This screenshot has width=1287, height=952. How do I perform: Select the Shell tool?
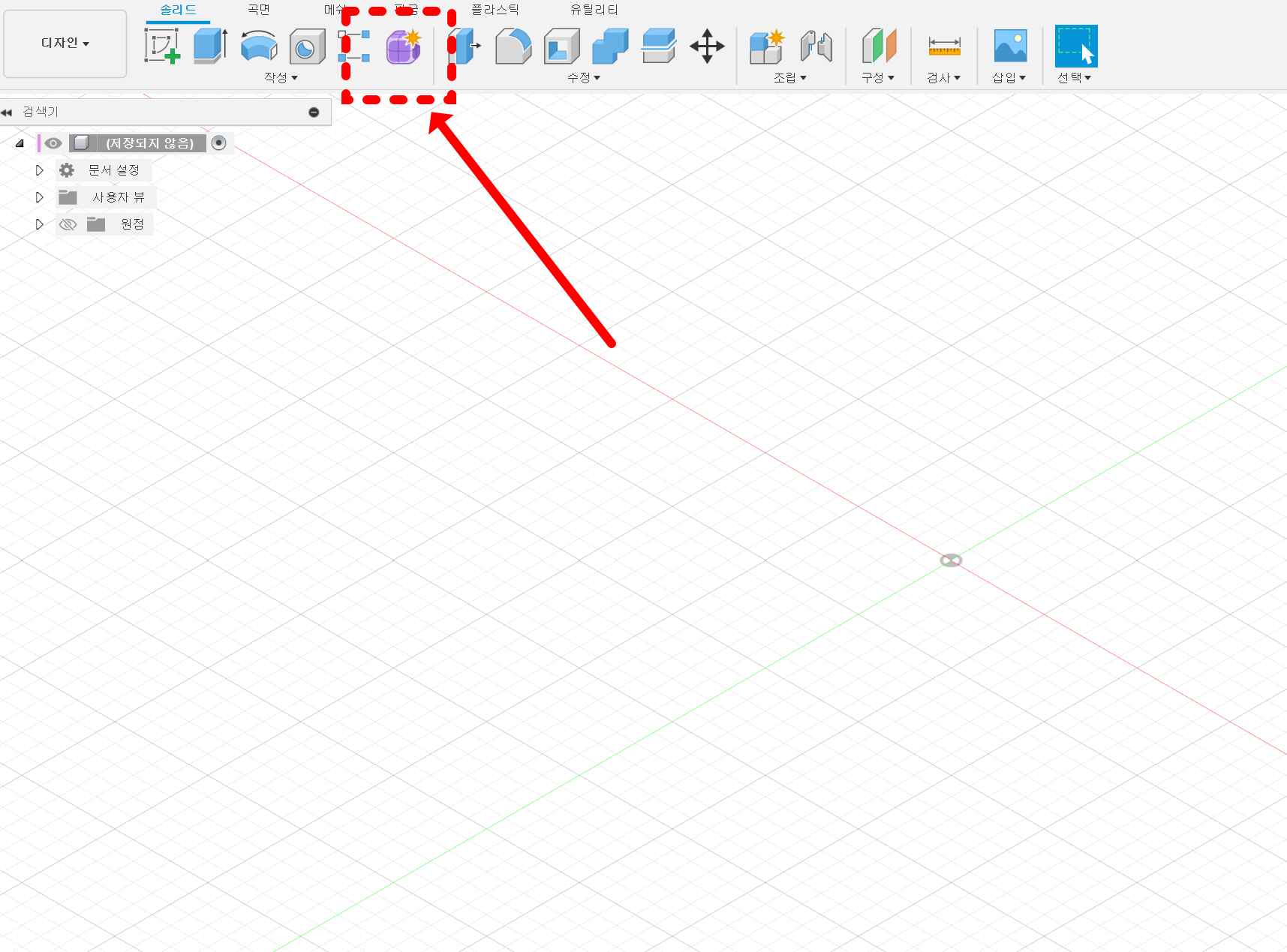562,46
